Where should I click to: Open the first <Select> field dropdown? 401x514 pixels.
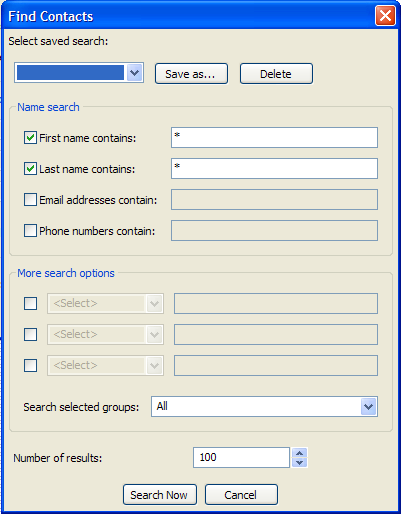[154, 303]
